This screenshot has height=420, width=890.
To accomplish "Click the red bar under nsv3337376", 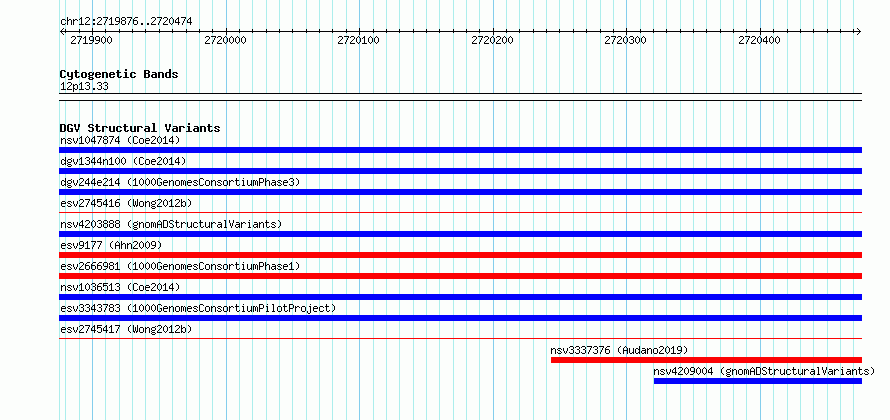I will 707,360.
